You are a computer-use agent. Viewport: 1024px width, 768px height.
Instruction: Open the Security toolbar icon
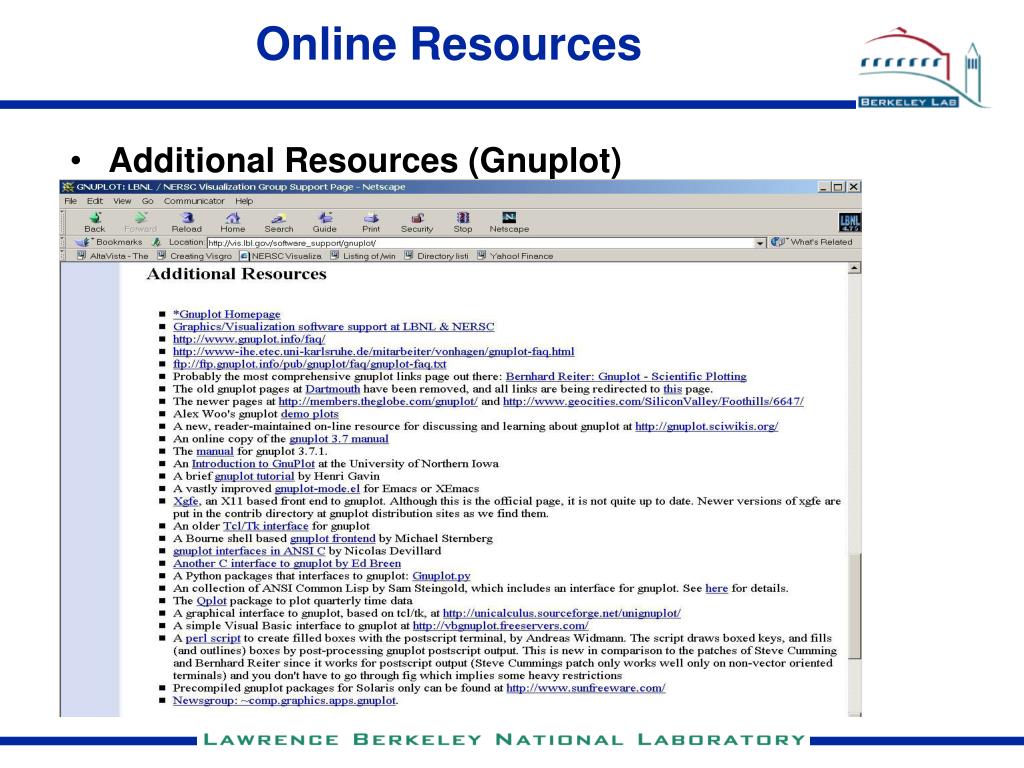417,221
